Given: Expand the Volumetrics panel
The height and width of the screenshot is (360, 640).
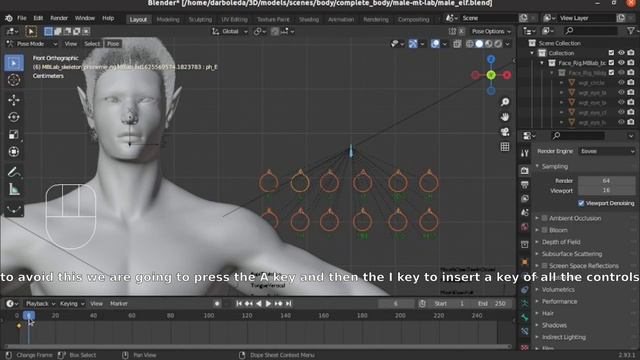Looking at the screenshot, I should click(x=557, y=290).
